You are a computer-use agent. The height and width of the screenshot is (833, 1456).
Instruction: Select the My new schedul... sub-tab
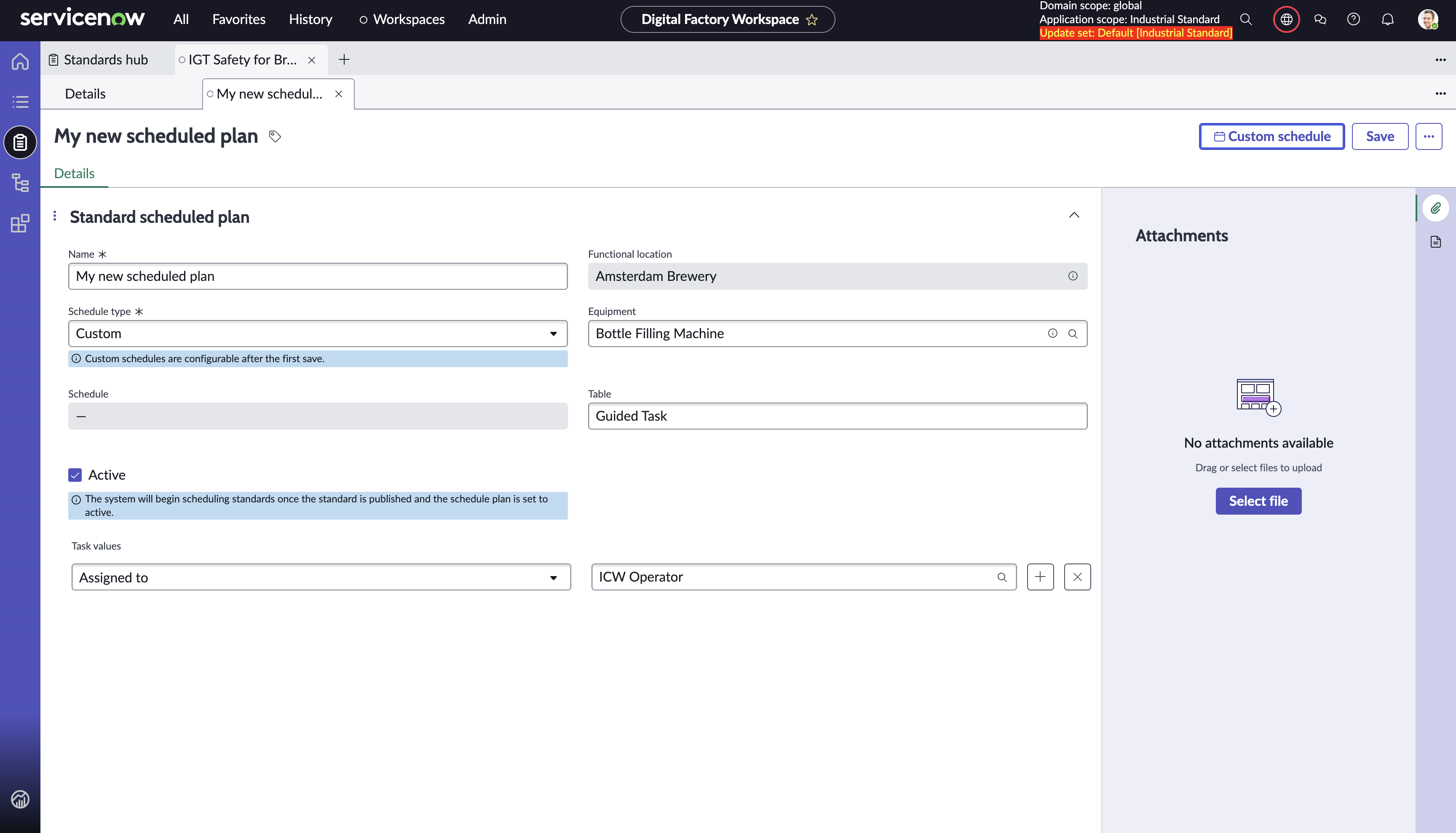click(x=269, y=94)
